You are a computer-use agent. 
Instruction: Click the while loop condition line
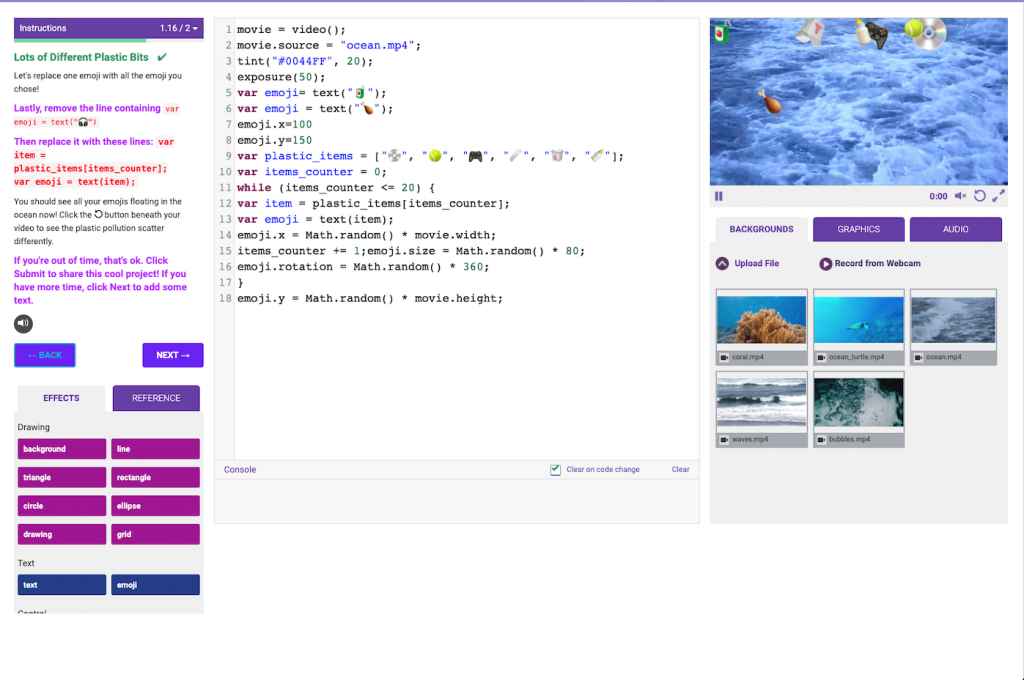click(336, 187)
